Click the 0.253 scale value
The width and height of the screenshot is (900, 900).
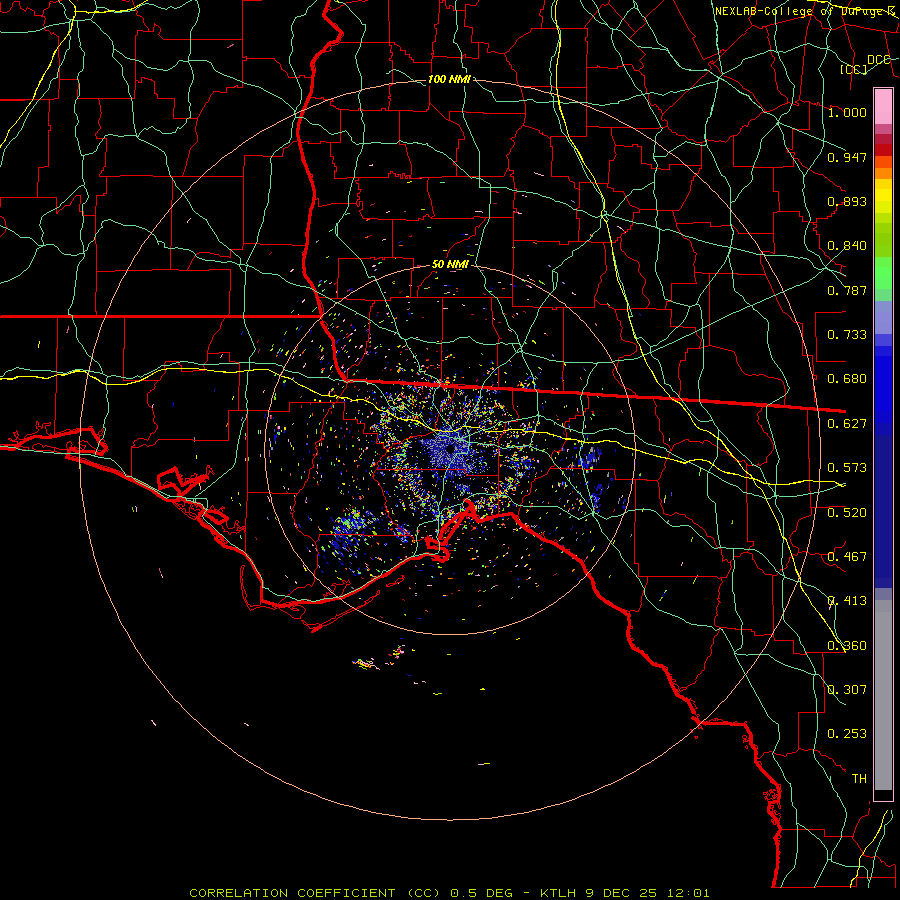[x=847, y=734]
